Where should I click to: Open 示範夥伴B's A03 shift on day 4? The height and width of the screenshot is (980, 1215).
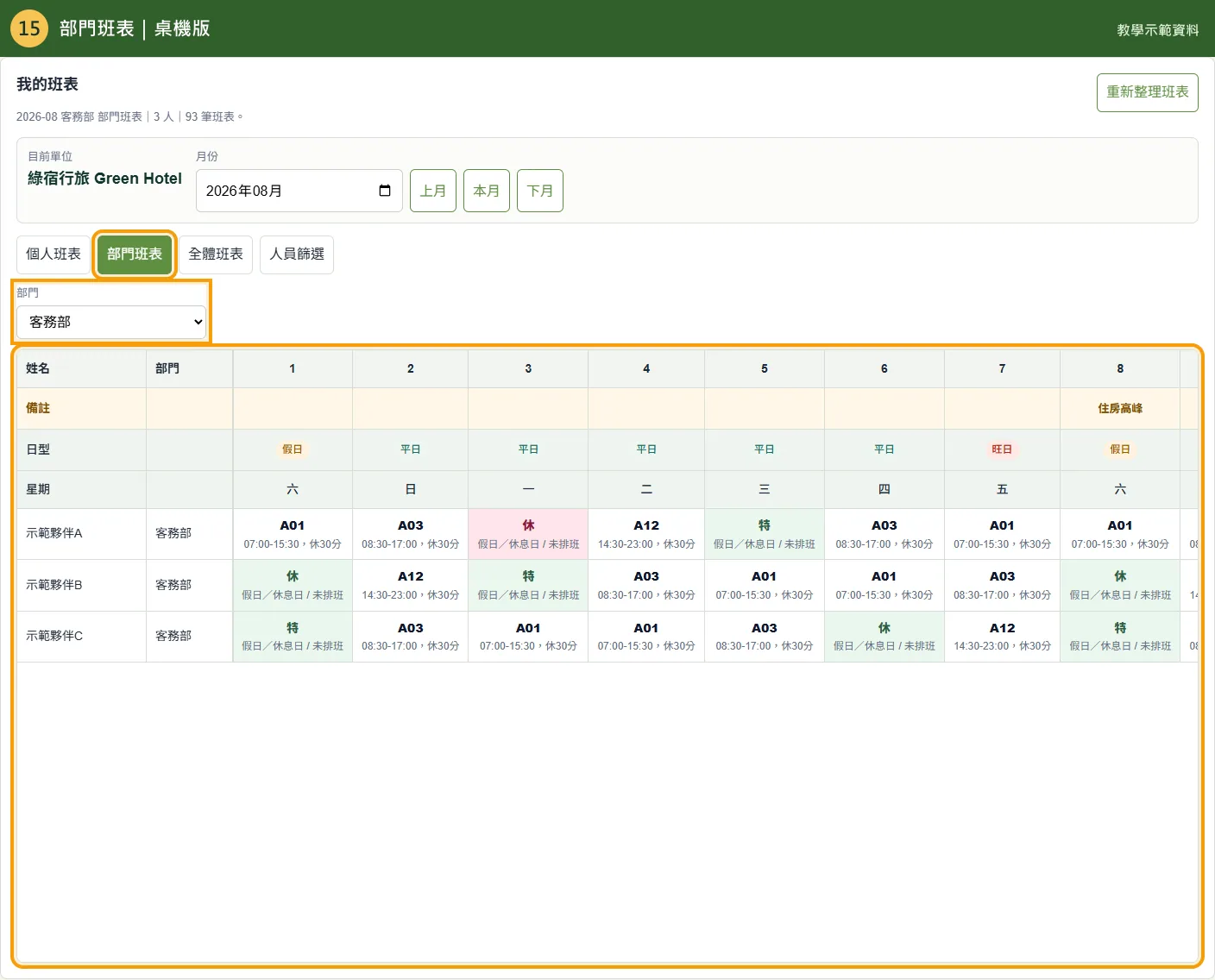[646, 585]
